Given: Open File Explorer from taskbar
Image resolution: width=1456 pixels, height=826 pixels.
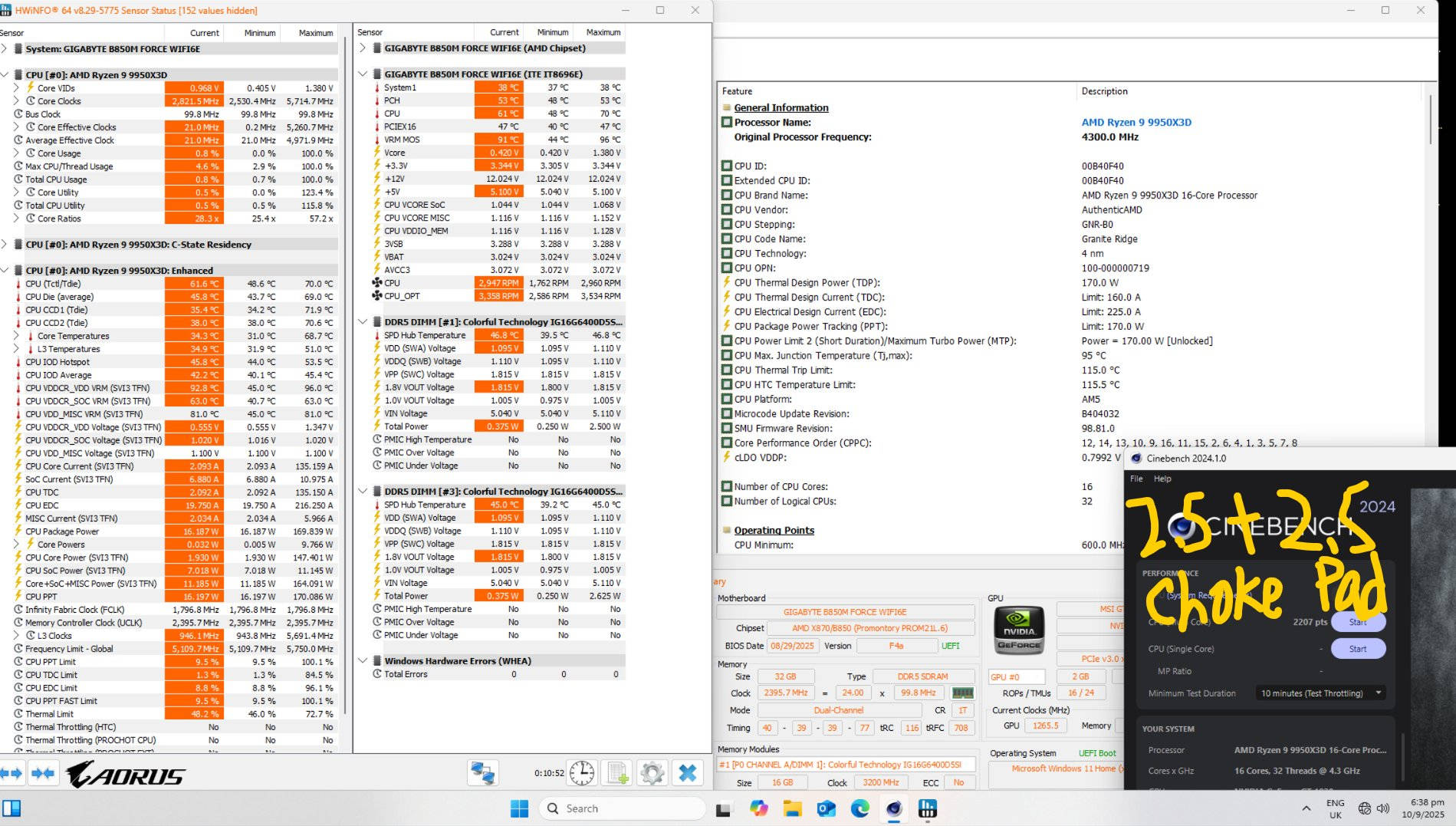Looking at the screenshot, I should 792,808.
